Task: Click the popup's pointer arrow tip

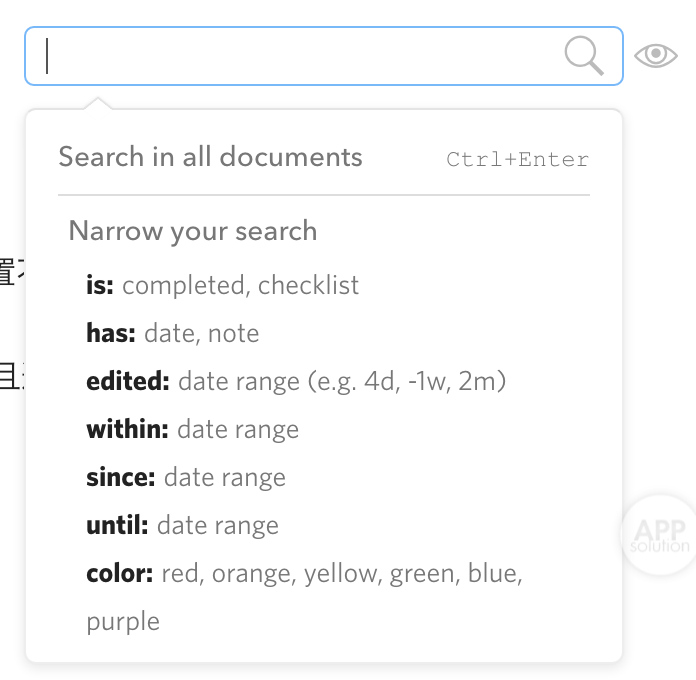Action: (x=98, y=99)
